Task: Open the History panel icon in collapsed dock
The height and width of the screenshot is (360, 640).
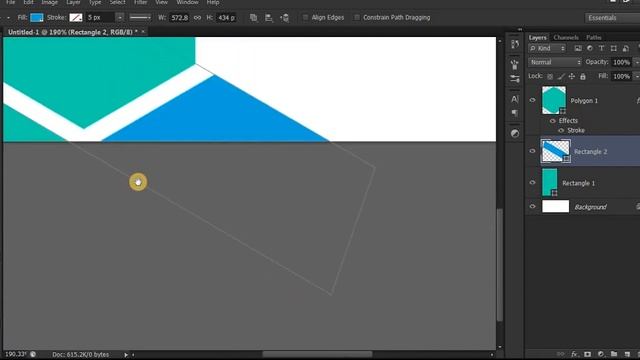Action: point(515,44)
